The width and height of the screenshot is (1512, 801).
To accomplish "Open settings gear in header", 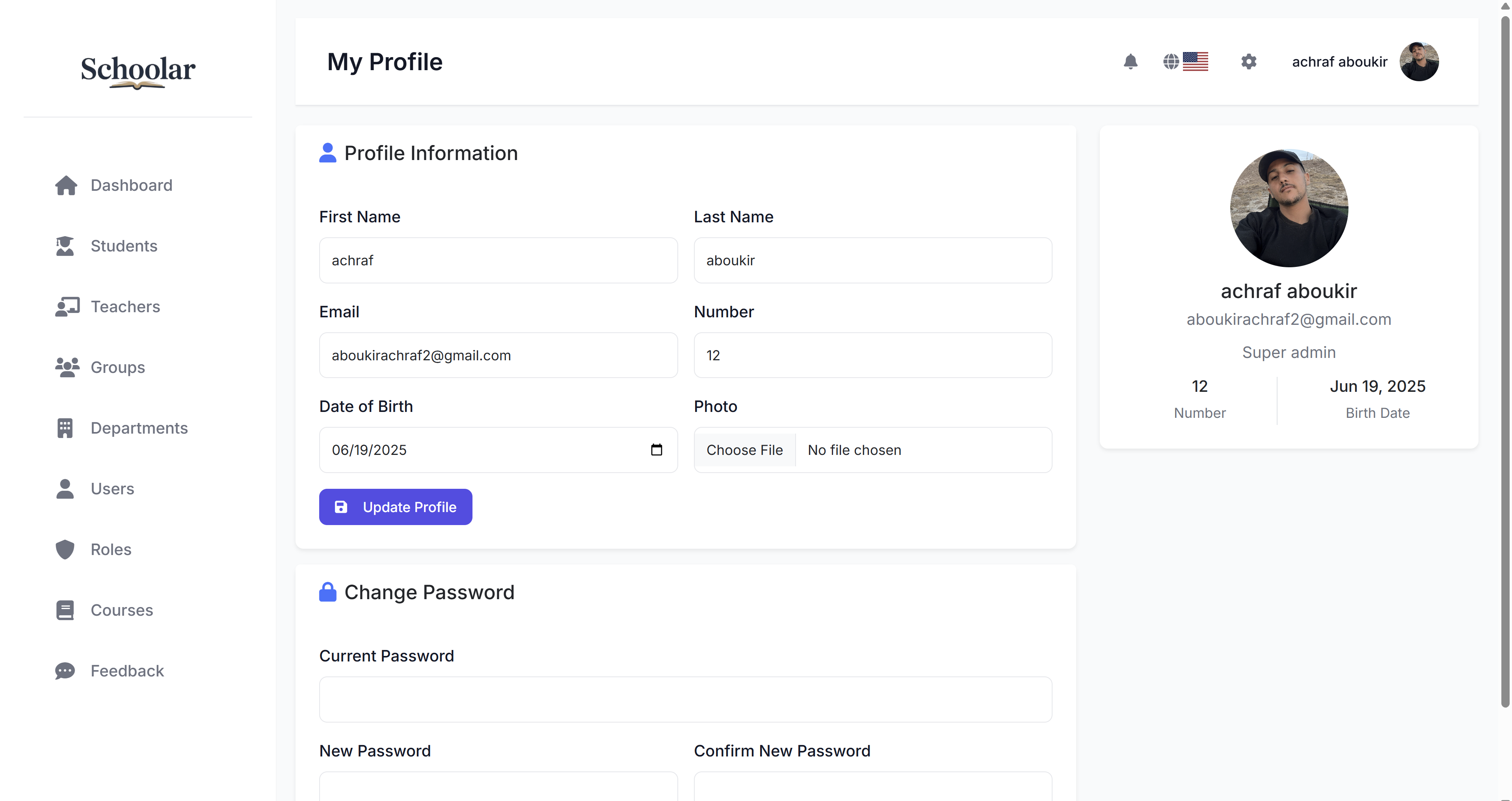I will click(x=1248, y=61).
